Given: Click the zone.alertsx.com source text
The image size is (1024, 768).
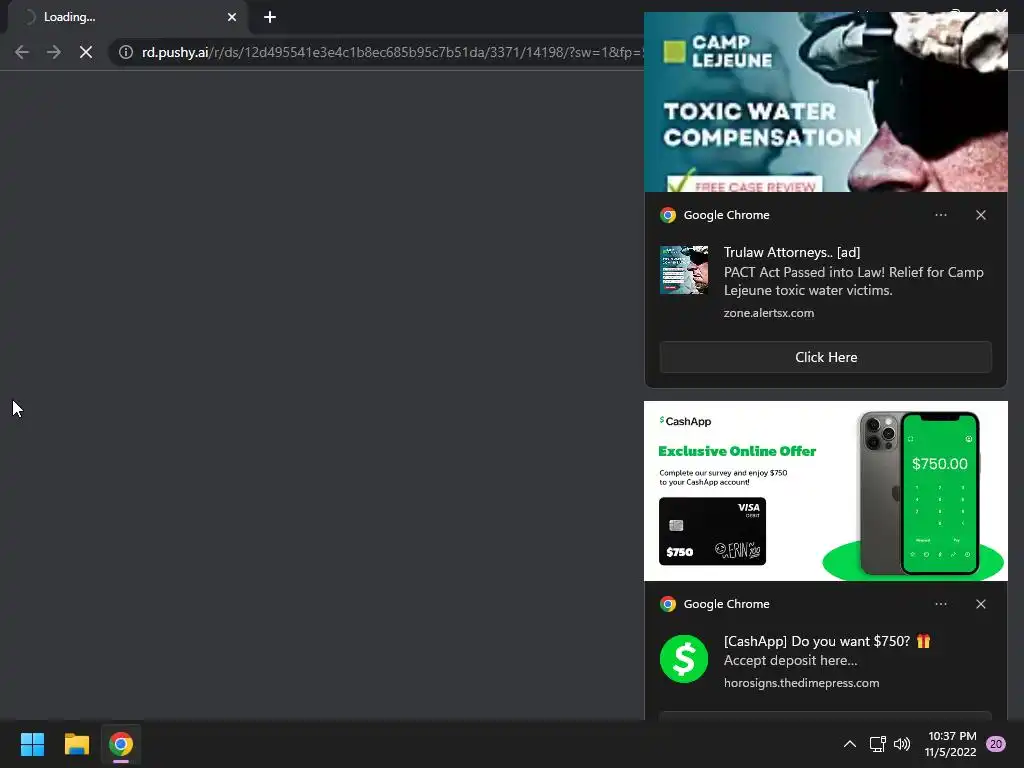Looking at the screenshot, I should (769, 313).
